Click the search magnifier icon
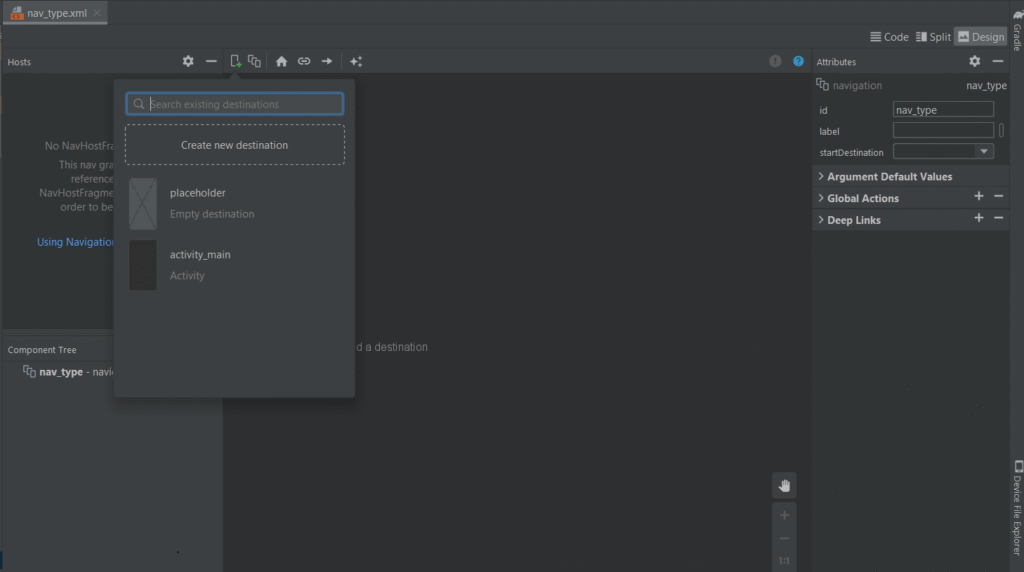This screenshot has width=1024, height=572. (x=138, y=104)
